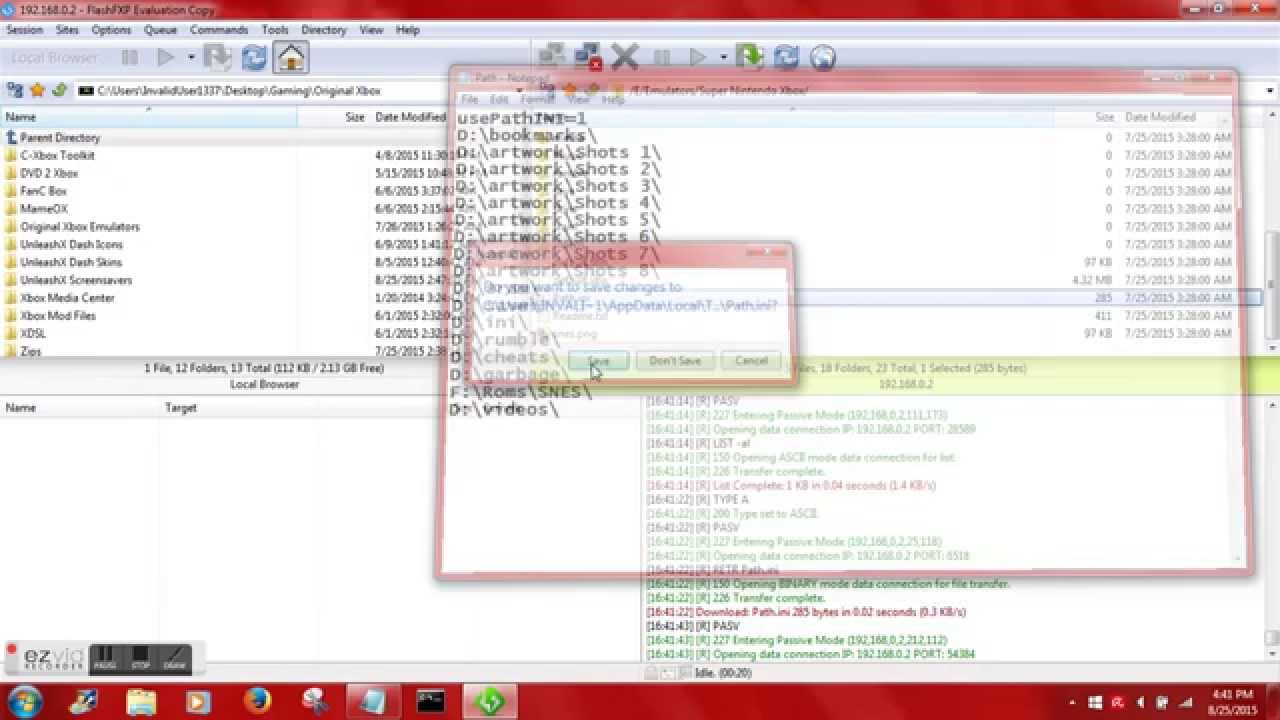Select the DVD 2 Xbox folder
This screenshot has width=1280, height=720.
49,173
